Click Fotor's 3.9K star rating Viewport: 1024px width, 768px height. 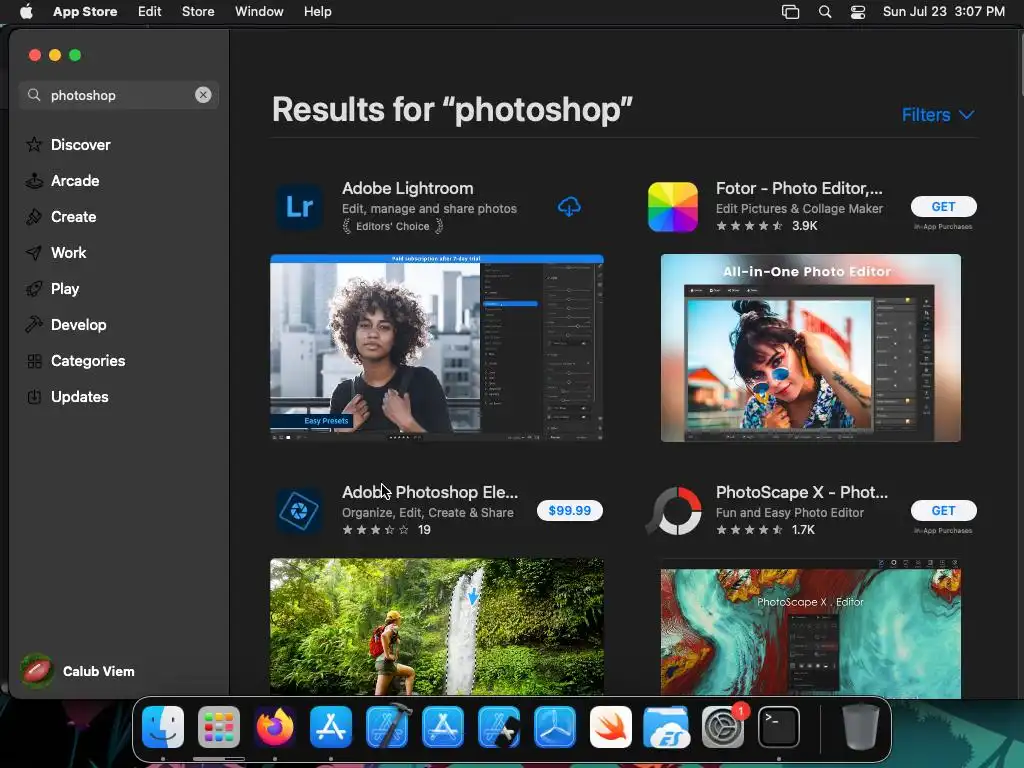[767, 226]
